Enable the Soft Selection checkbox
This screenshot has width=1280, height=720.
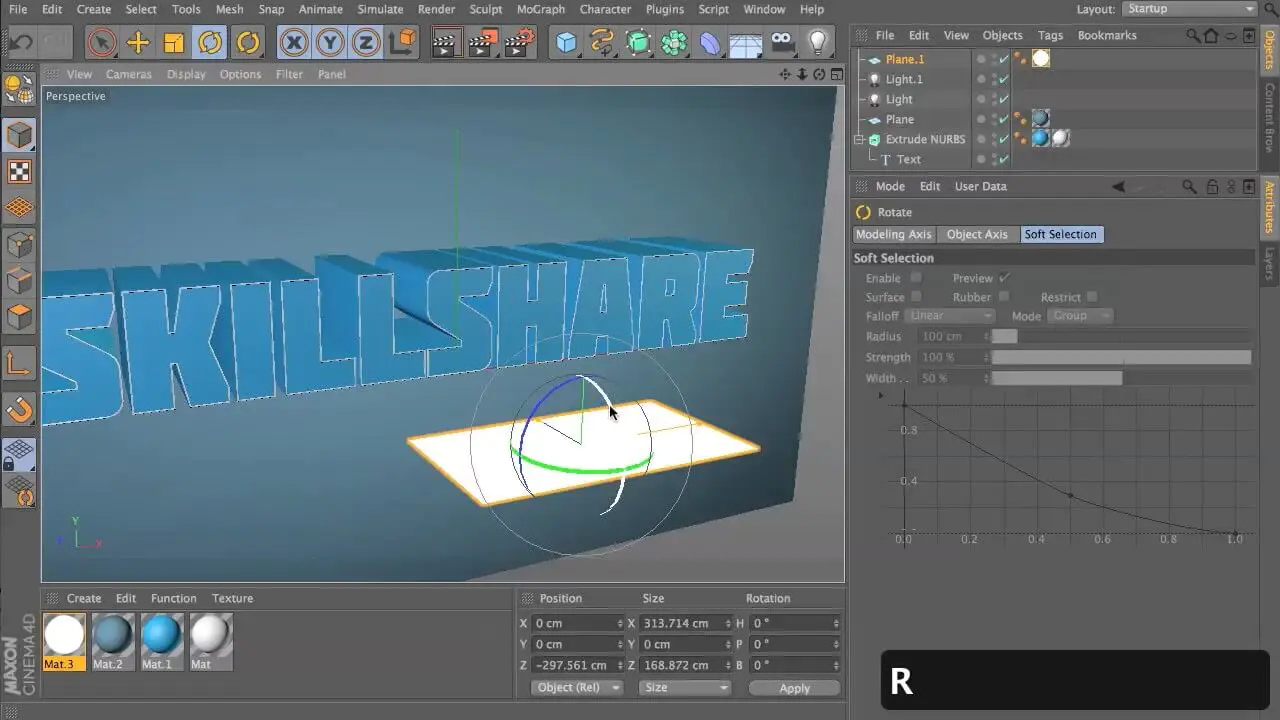tap(916, 278)
